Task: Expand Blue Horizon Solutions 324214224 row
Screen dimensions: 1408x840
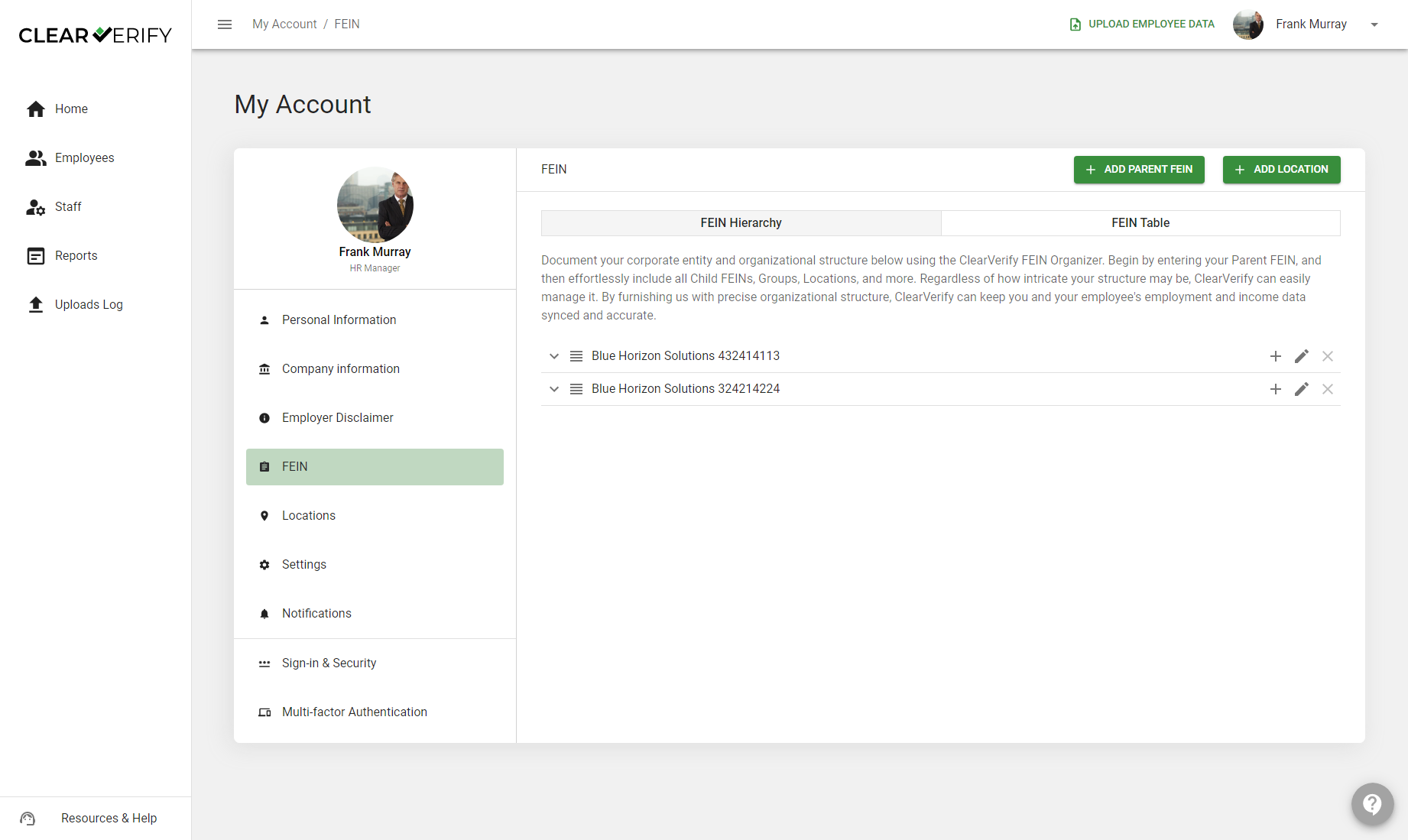Action: pos(554,389)
